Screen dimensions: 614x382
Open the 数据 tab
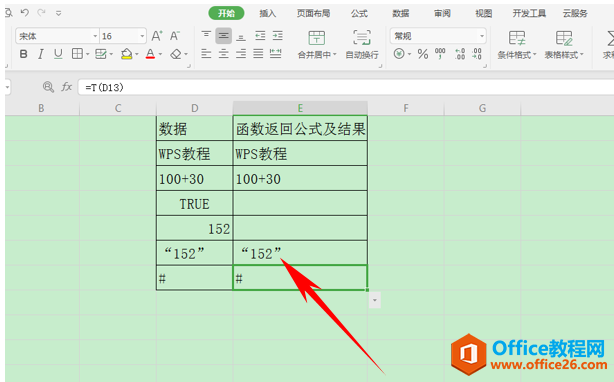pos(401,13)
